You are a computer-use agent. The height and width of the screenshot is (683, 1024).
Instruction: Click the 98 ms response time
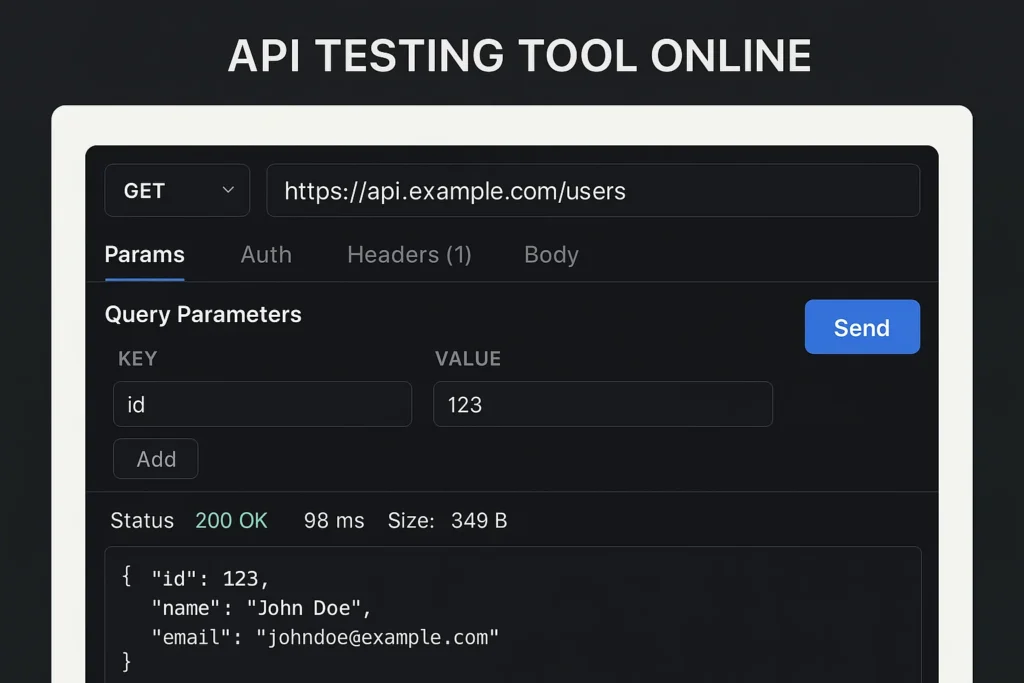[333, 520]
